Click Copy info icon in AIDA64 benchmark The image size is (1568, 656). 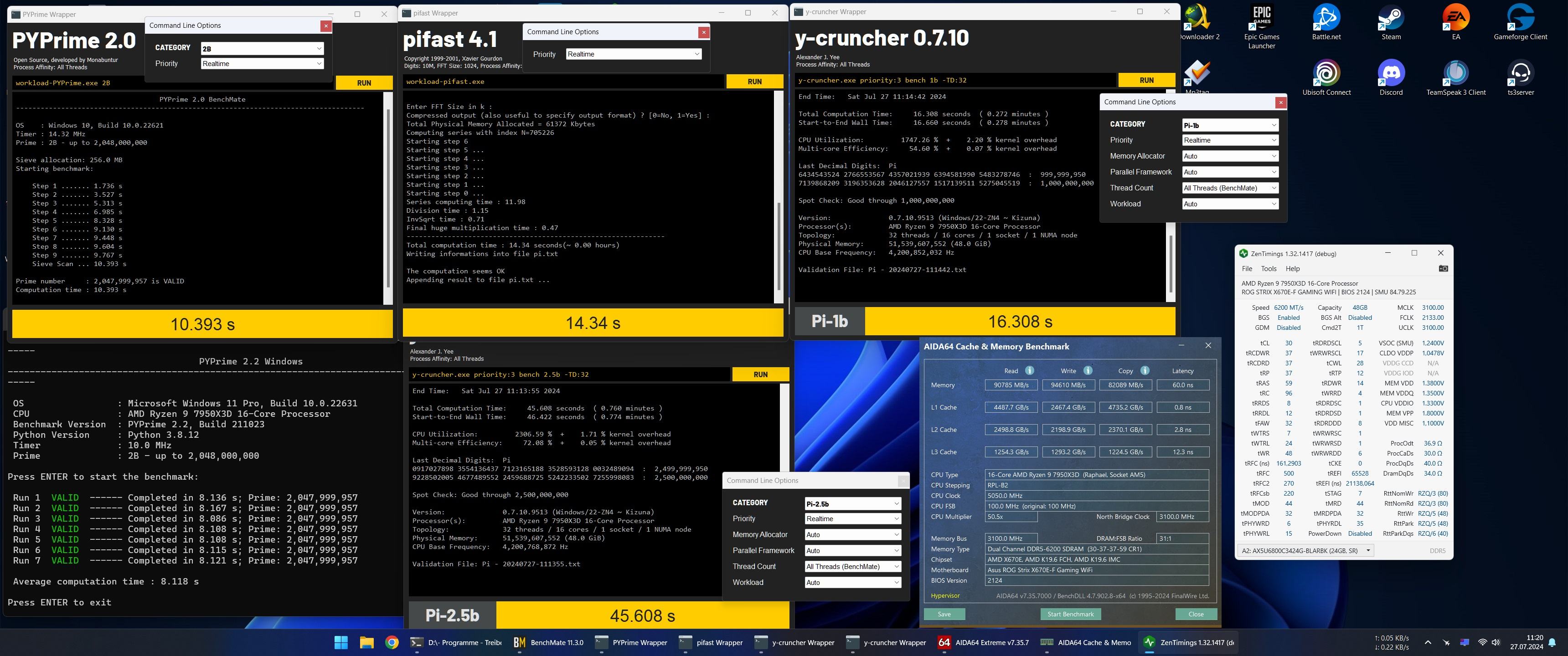[1145, 371]
